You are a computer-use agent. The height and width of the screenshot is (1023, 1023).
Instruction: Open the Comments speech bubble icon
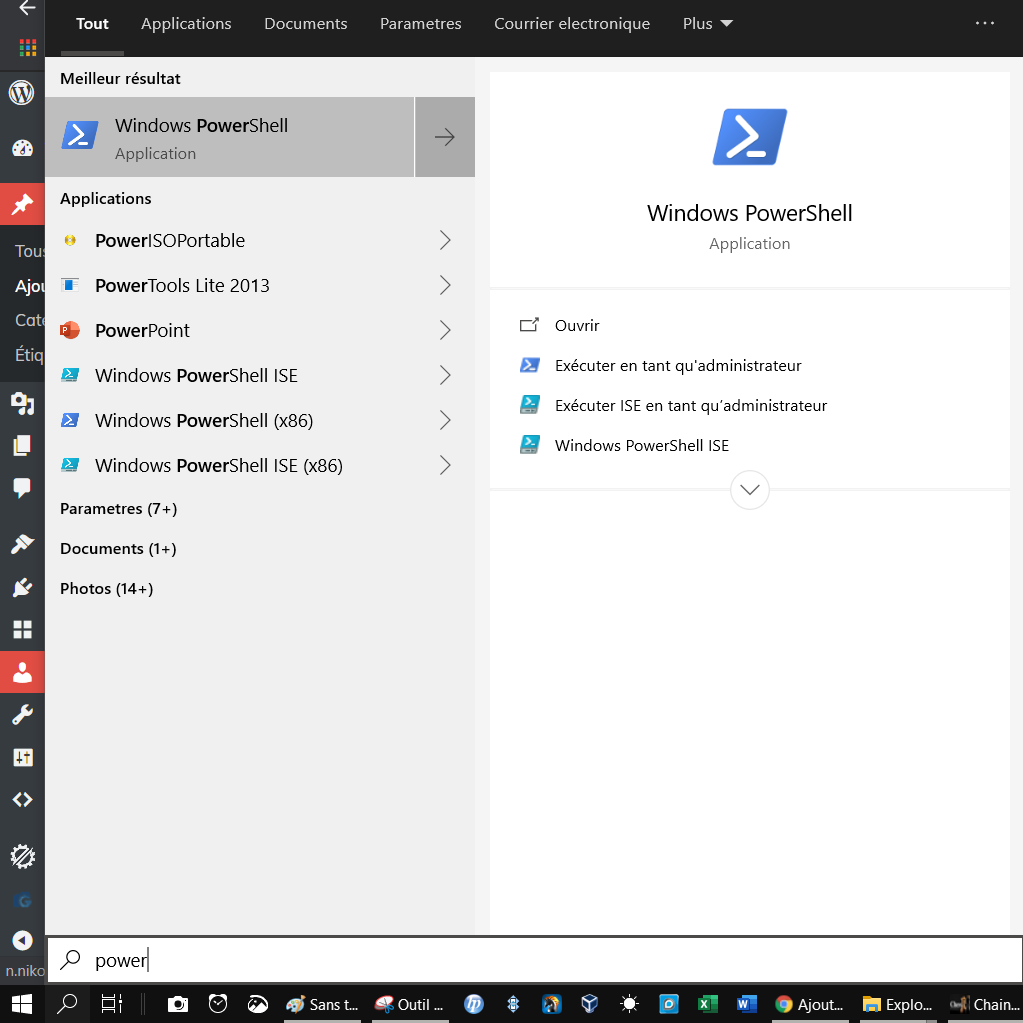point(22,488)
